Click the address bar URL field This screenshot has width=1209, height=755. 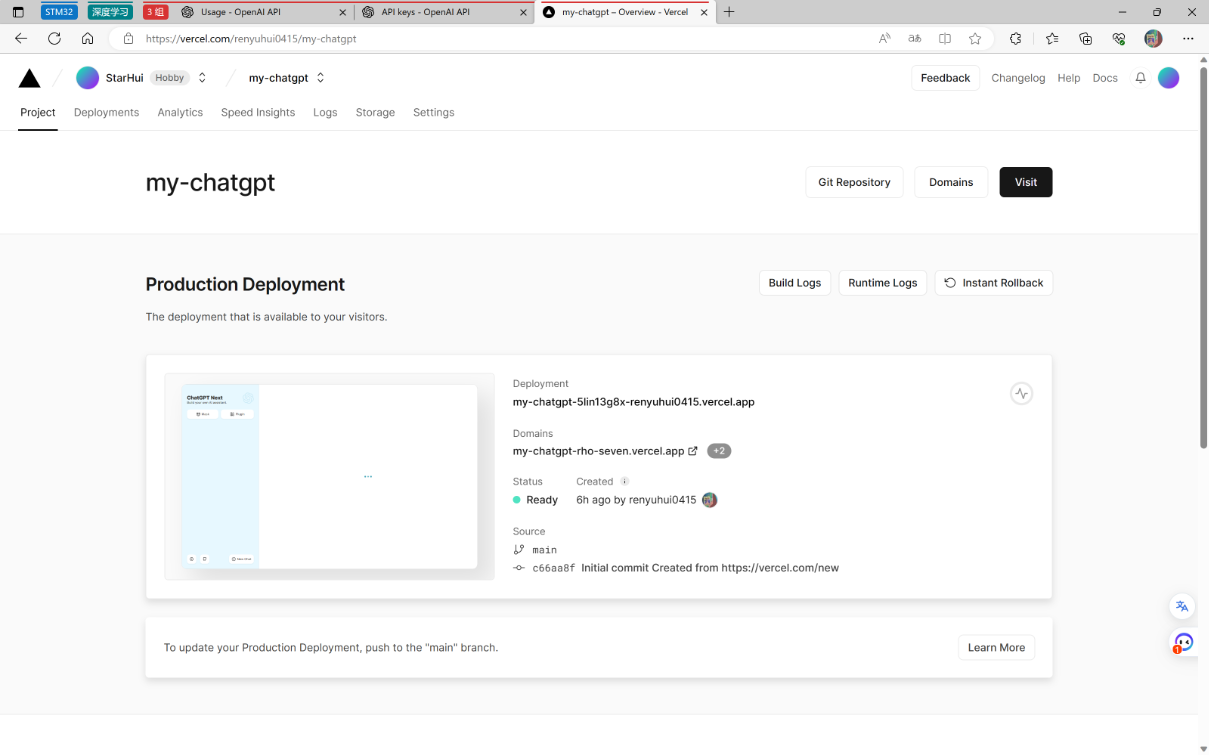click(500, 38)
